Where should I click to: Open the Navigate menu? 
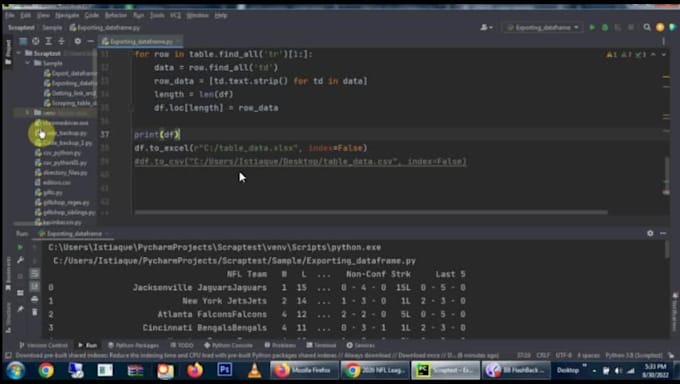click(x=67, y=15)
